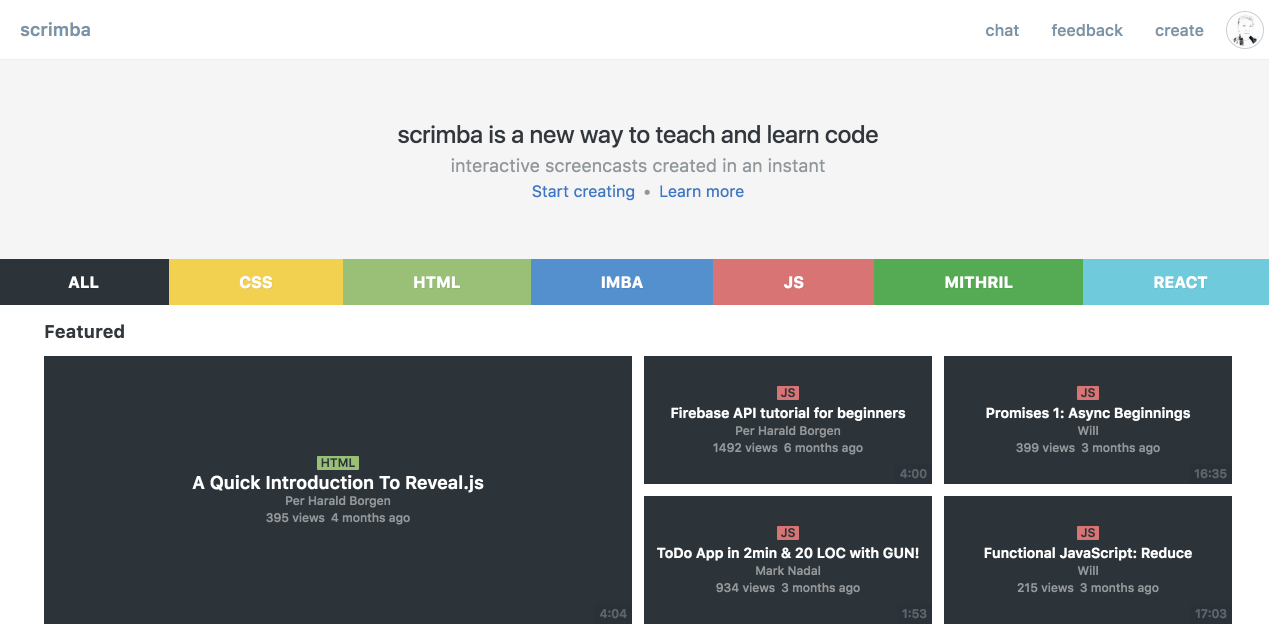Open the feedback link
The image size is (1269, 634).
[1087, 30]
